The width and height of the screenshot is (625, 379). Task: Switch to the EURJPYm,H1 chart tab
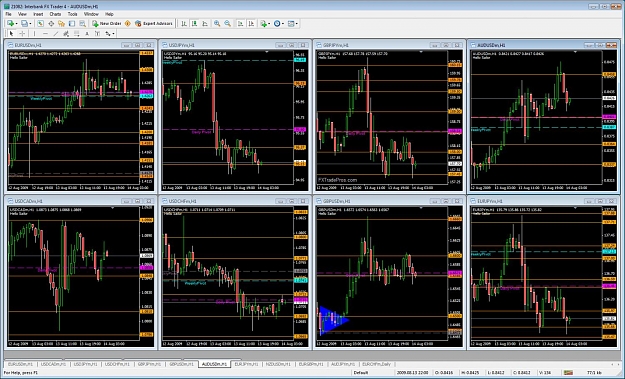pos(246,364)
